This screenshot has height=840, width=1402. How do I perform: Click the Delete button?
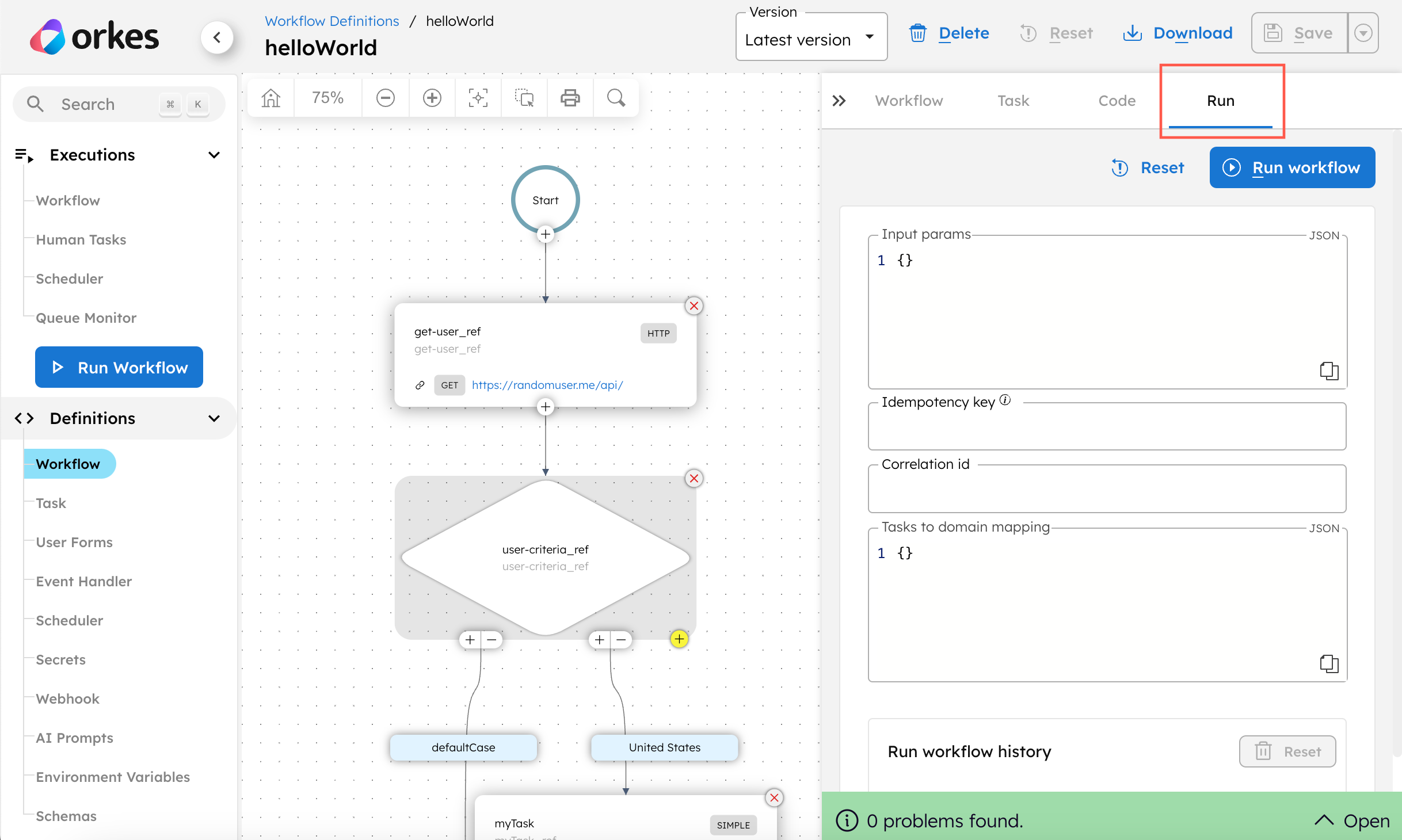949,33
